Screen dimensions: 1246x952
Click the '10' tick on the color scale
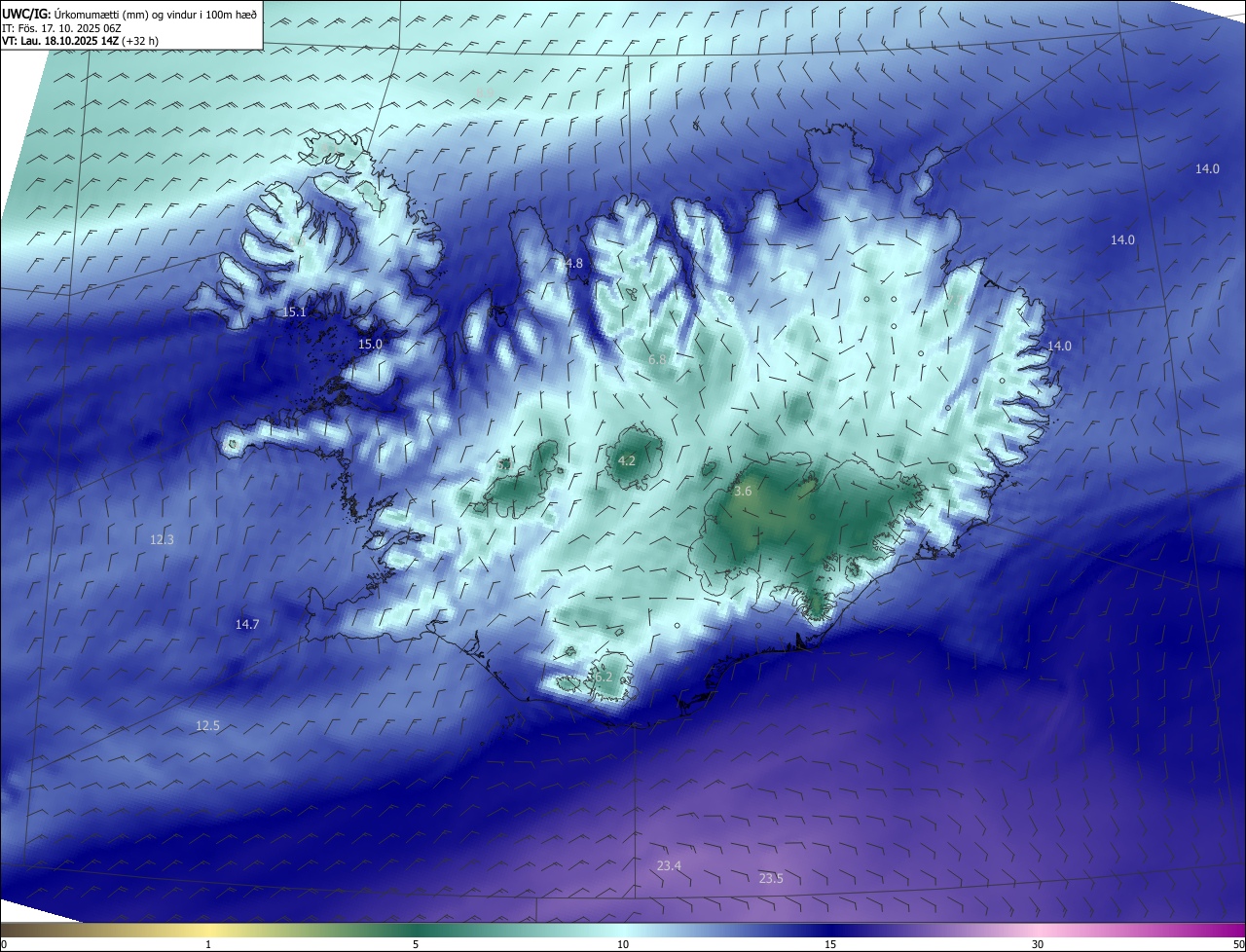pos(623,944)
